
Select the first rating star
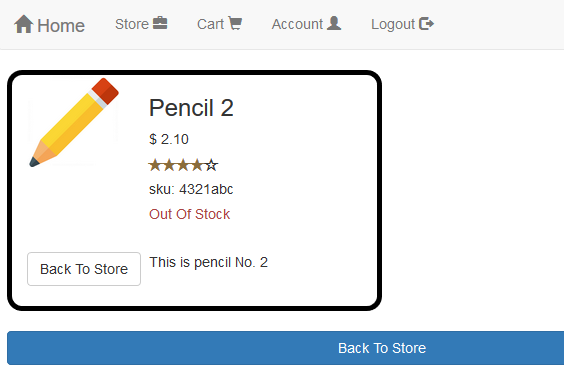[155, 165]
